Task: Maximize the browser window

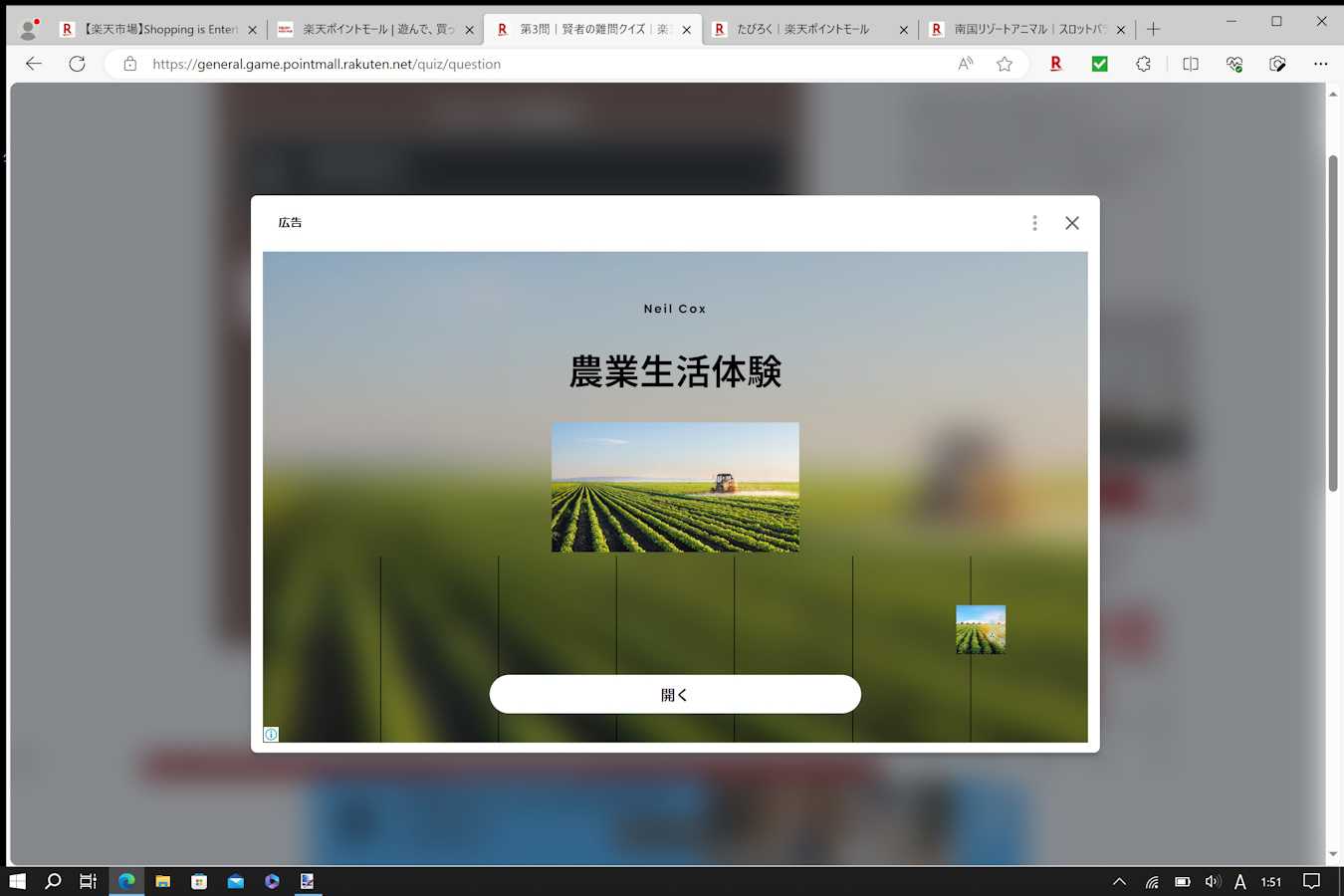Action: 1276,21
